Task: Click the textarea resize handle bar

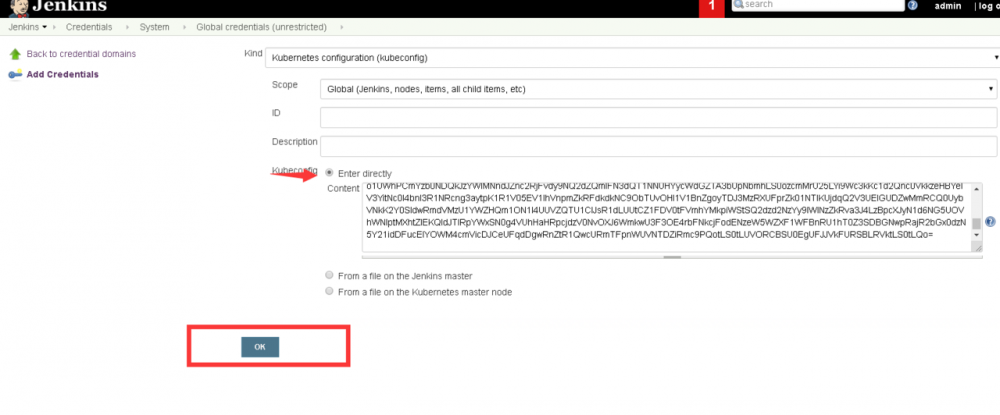Action: [x=672, y=257]
